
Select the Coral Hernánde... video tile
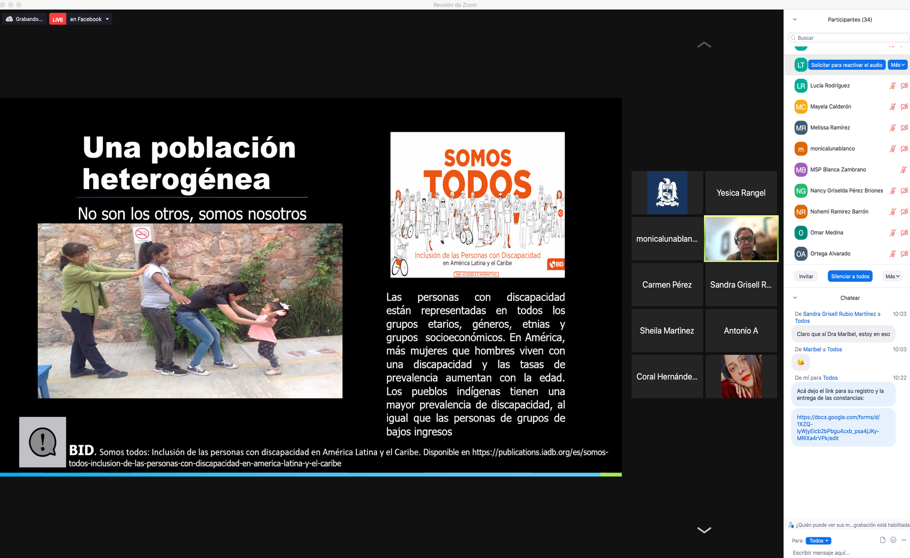(x=667, y=376)
